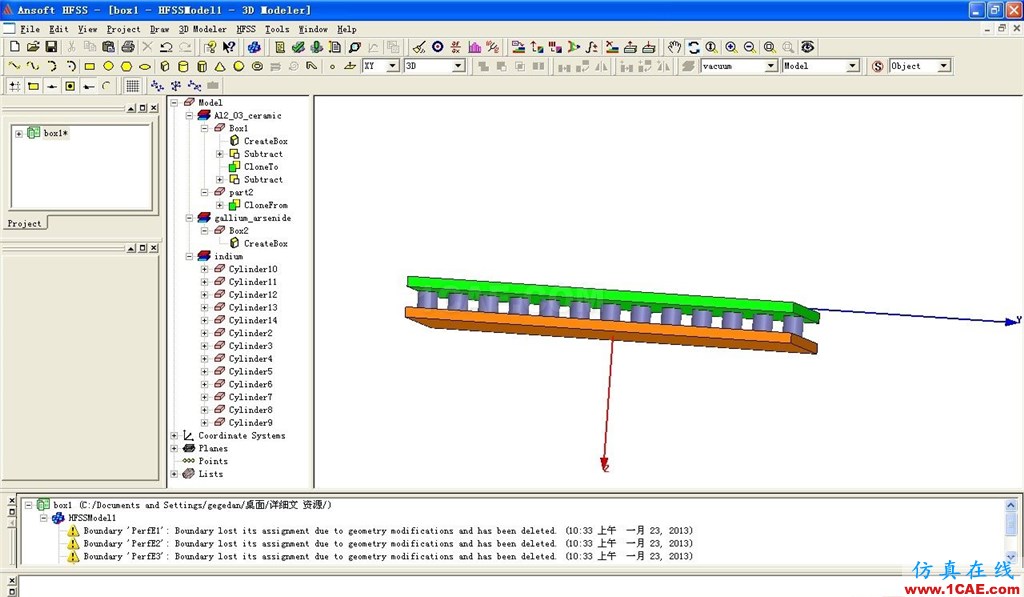Image resolution: width=1024 pixels, height=597 pixels.
Task: Open the 3D movement mode dropdown
Action: coord(458,66)
